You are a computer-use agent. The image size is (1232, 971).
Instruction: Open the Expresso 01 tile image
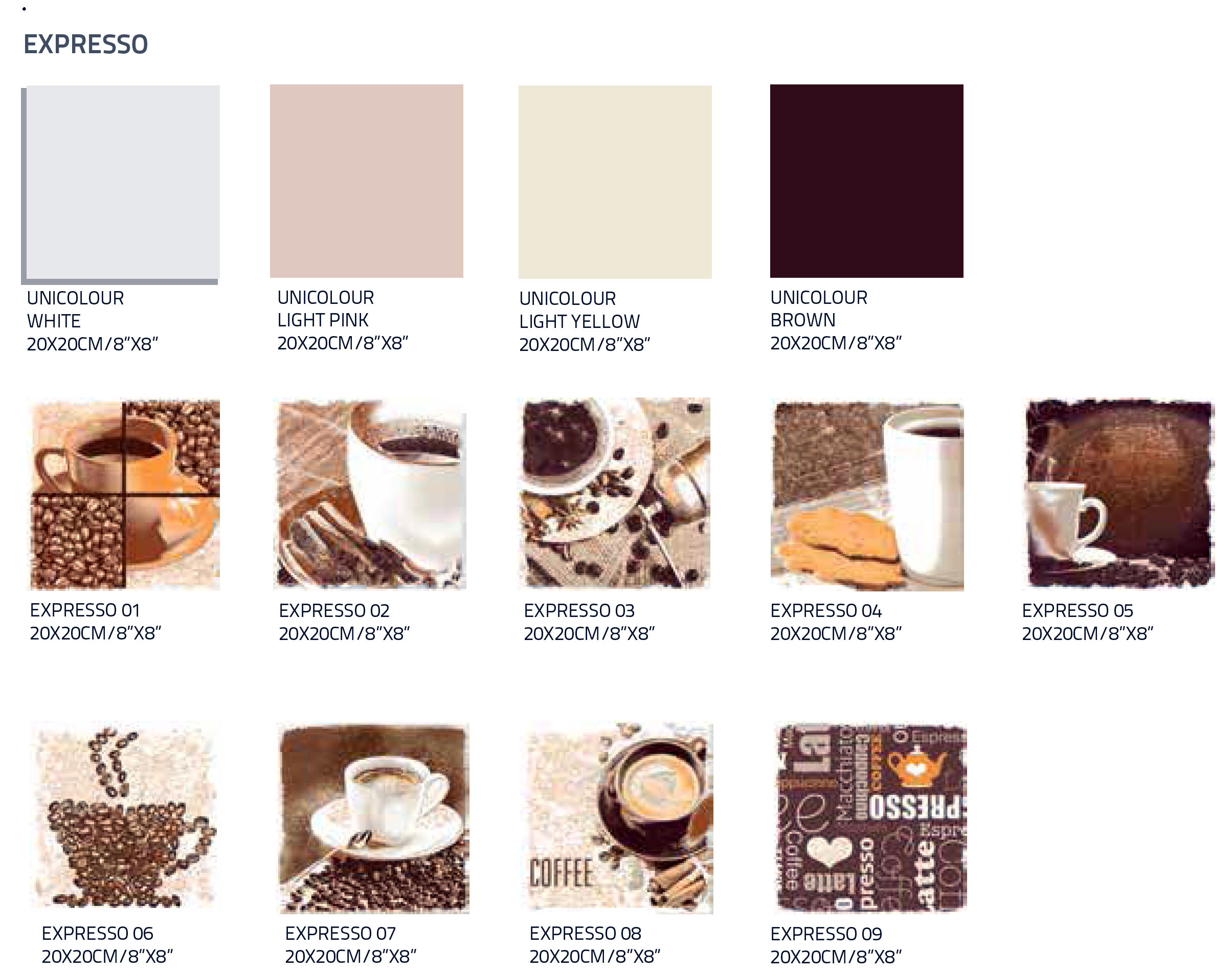(x=124, y=495)
